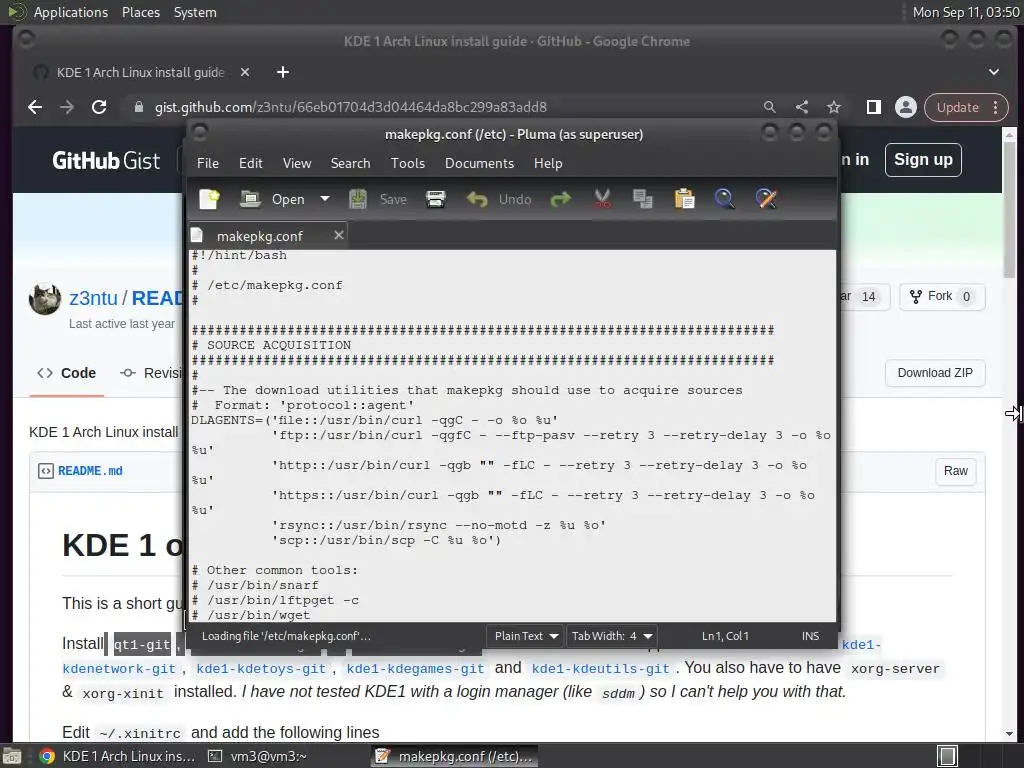Open Plain Text syntax dropdown

(x=526, y=635)
